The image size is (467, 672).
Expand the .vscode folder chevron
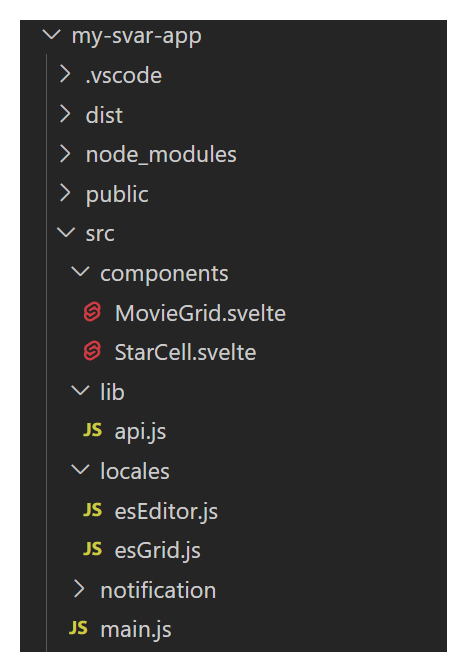click(65, 74)
